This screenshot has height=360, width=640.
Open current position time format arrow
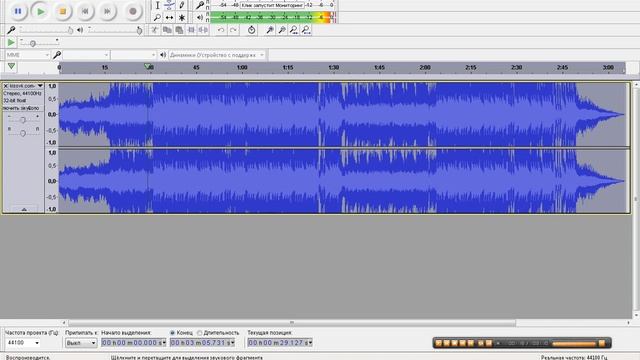point(311,343)
